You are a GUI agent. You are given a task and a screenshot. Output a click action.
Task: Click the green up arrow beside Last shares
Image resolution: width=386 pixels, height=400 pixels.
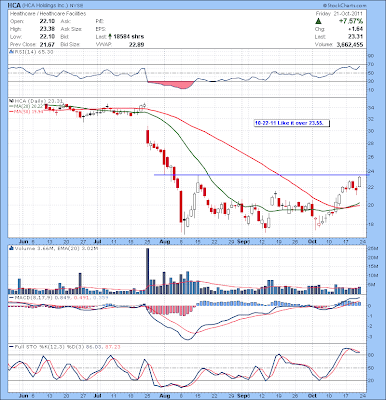tap(110, 36)
